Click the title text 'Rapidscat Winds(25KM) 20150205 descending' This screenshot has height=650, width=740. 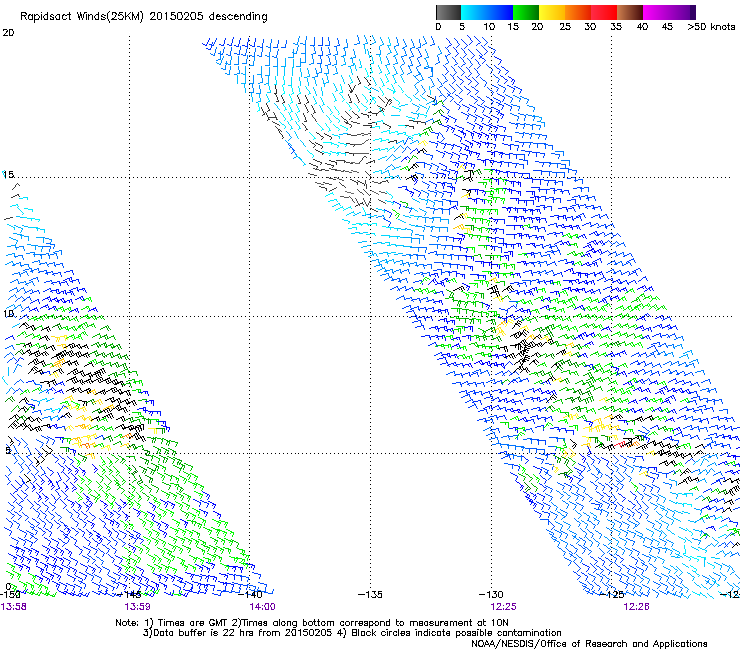(143, 17)
